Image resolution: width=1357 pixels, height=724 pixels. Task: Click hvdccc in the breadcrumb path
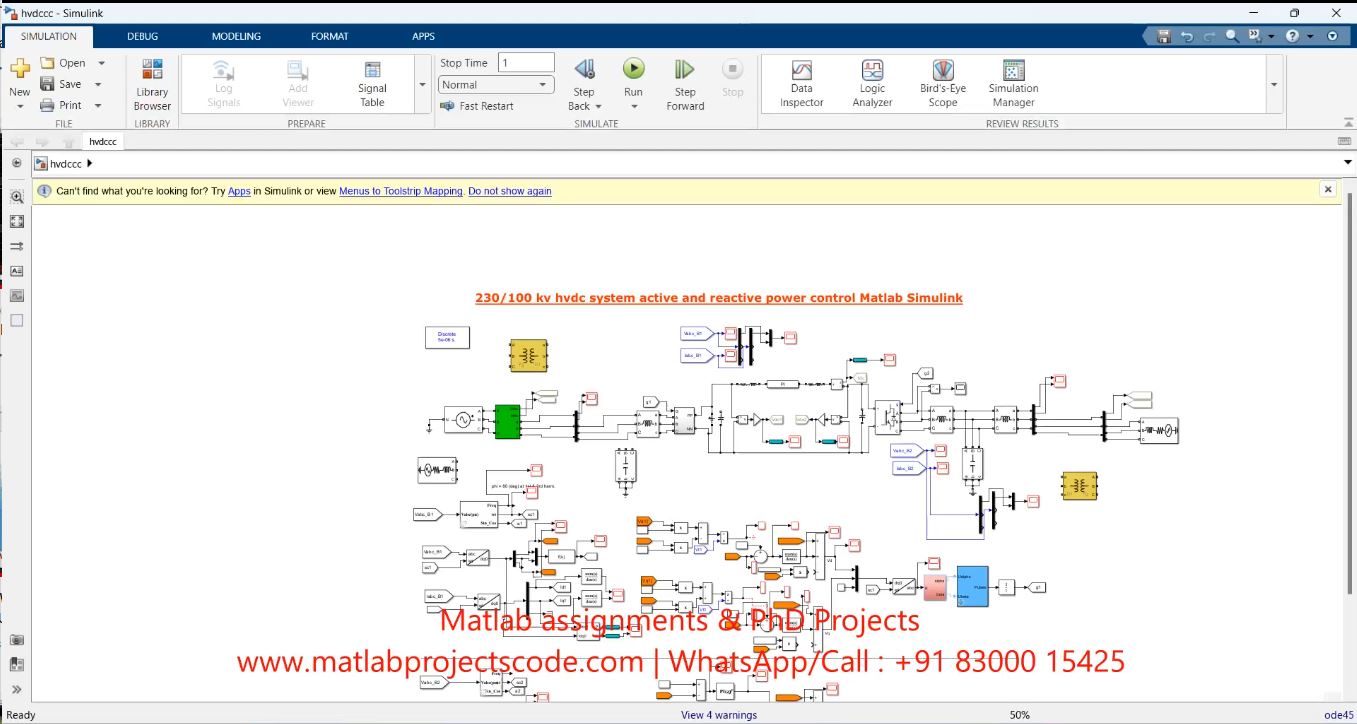click(66, 164)
